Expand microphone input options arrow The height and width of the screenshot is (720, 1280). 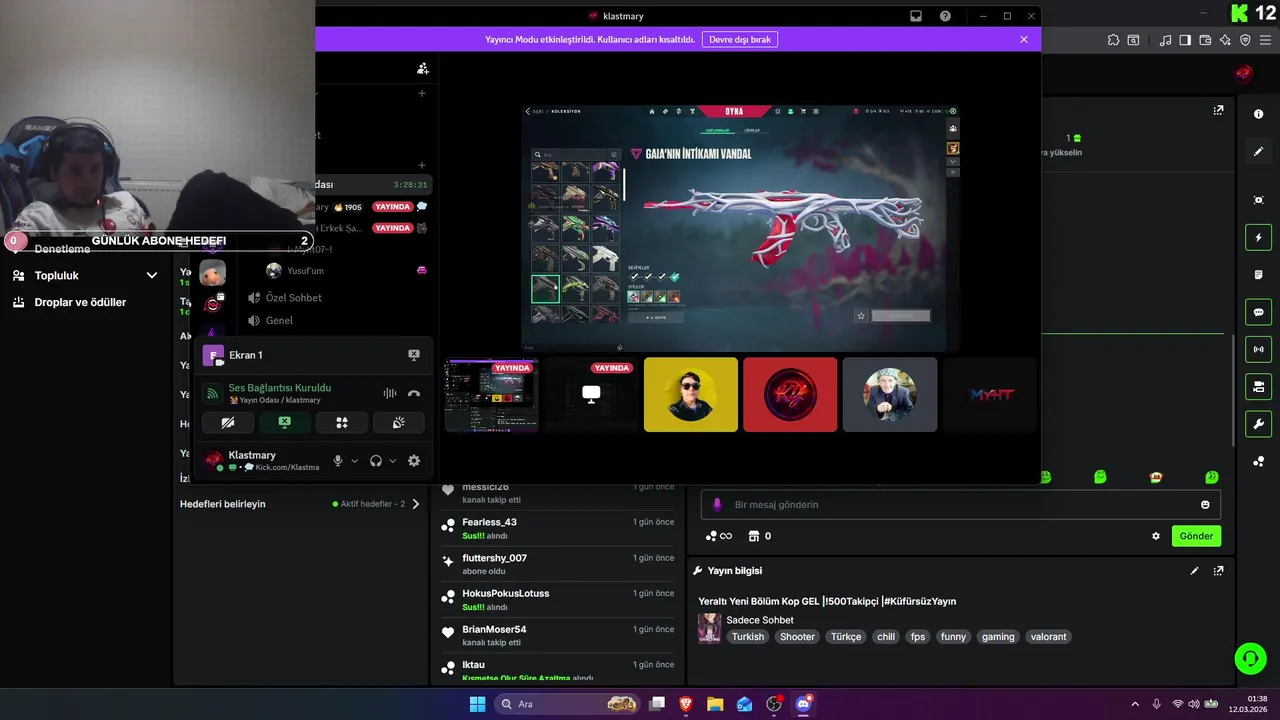[354, 461]
